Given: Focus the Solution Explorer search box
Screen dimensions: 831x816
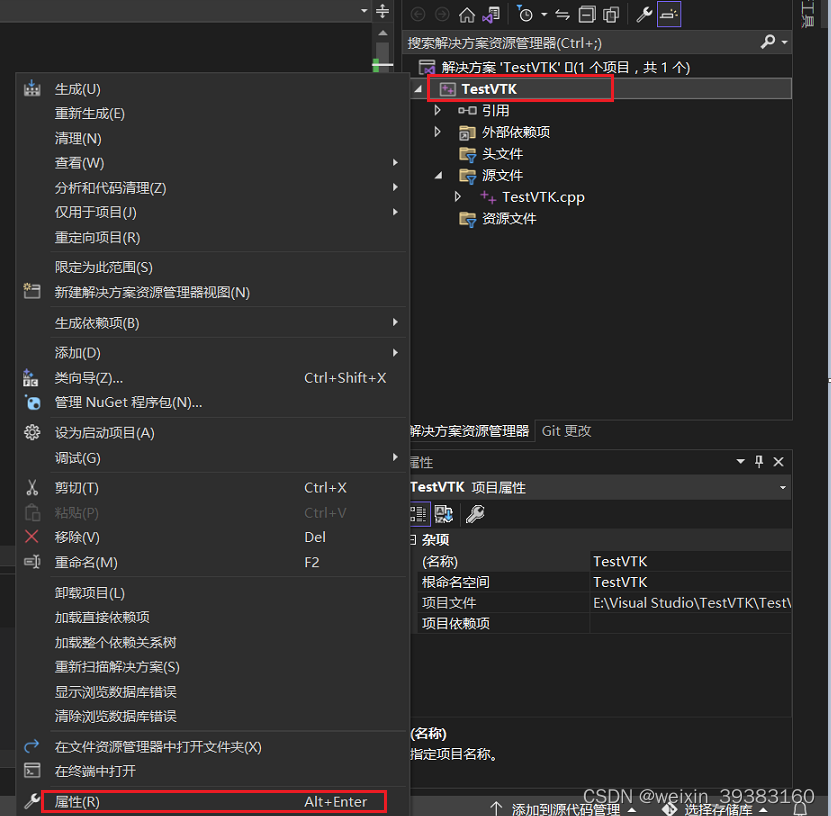Looking at the screenshot, I should pos(582,43).
